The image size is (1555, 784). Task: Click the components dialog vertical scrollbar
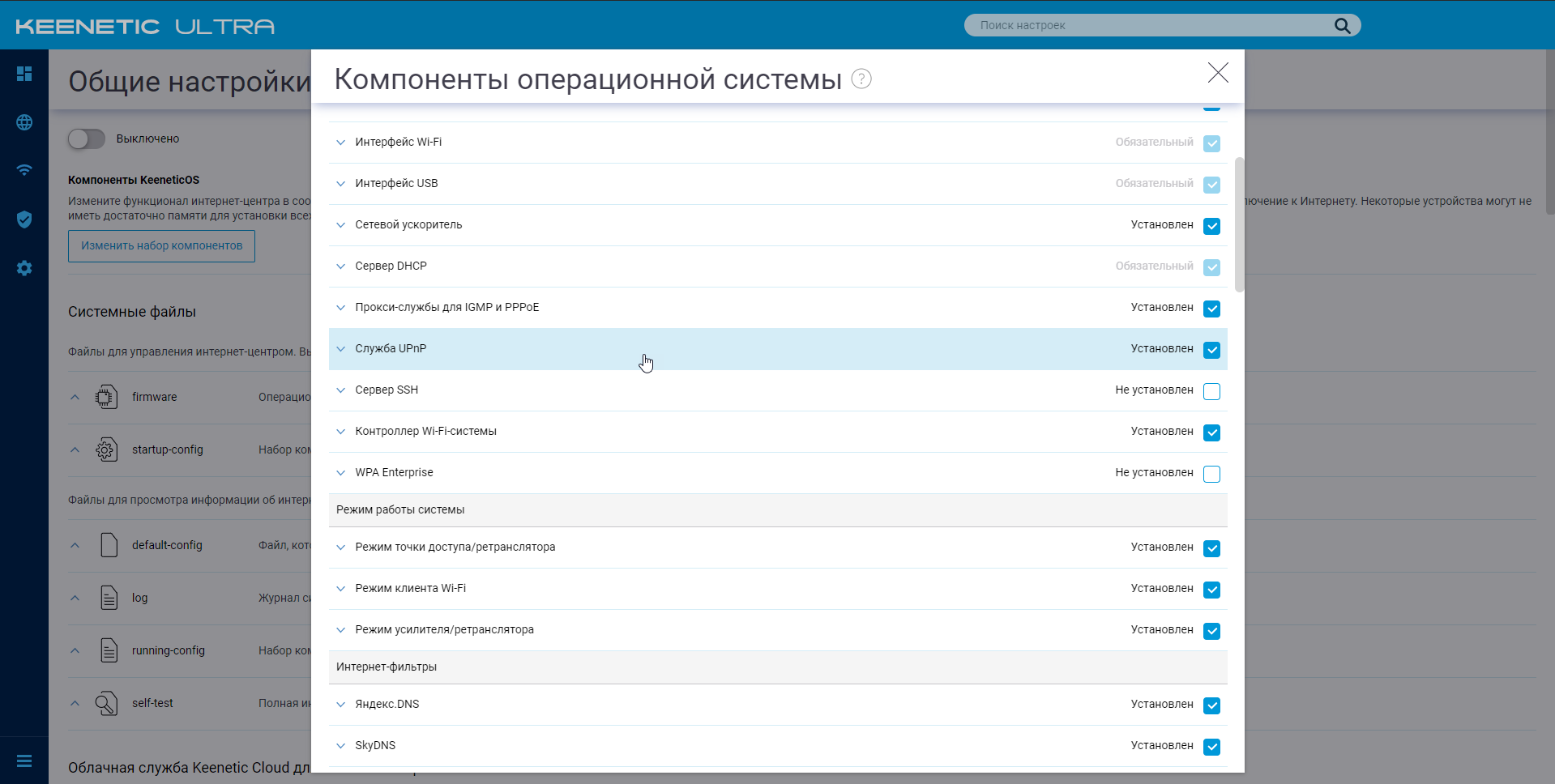coord(1239,224)
